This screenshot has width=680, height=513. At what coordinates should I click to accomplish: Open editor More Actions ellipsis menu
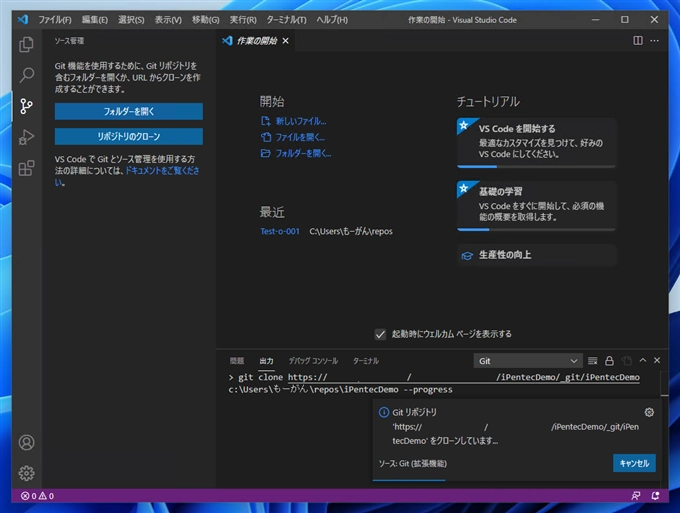(654, 41)
